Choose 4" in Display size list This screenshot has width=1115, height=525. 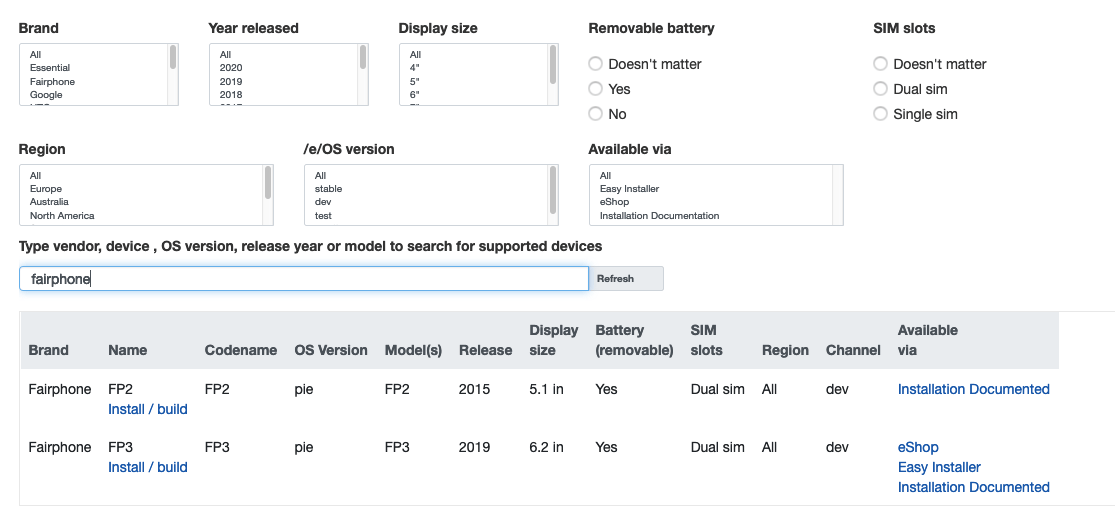click(415, 68)
